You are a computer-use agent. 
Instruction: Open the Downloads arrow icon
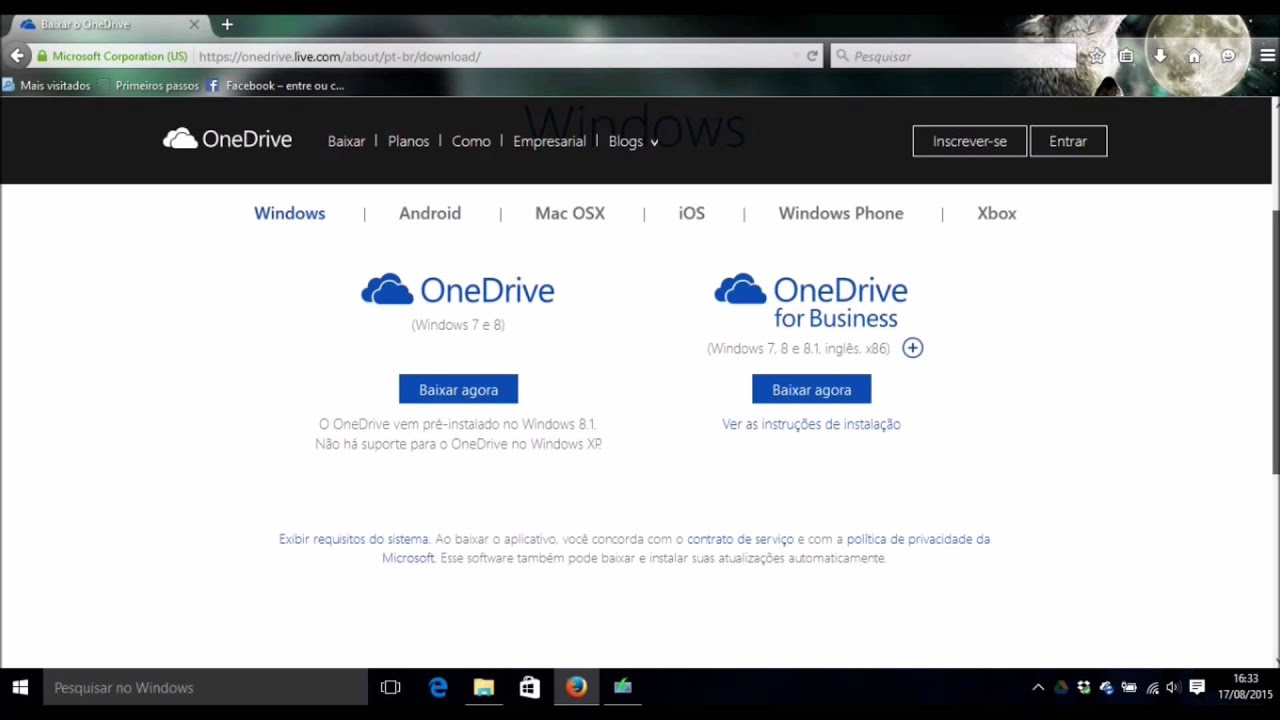point(1160,56)
